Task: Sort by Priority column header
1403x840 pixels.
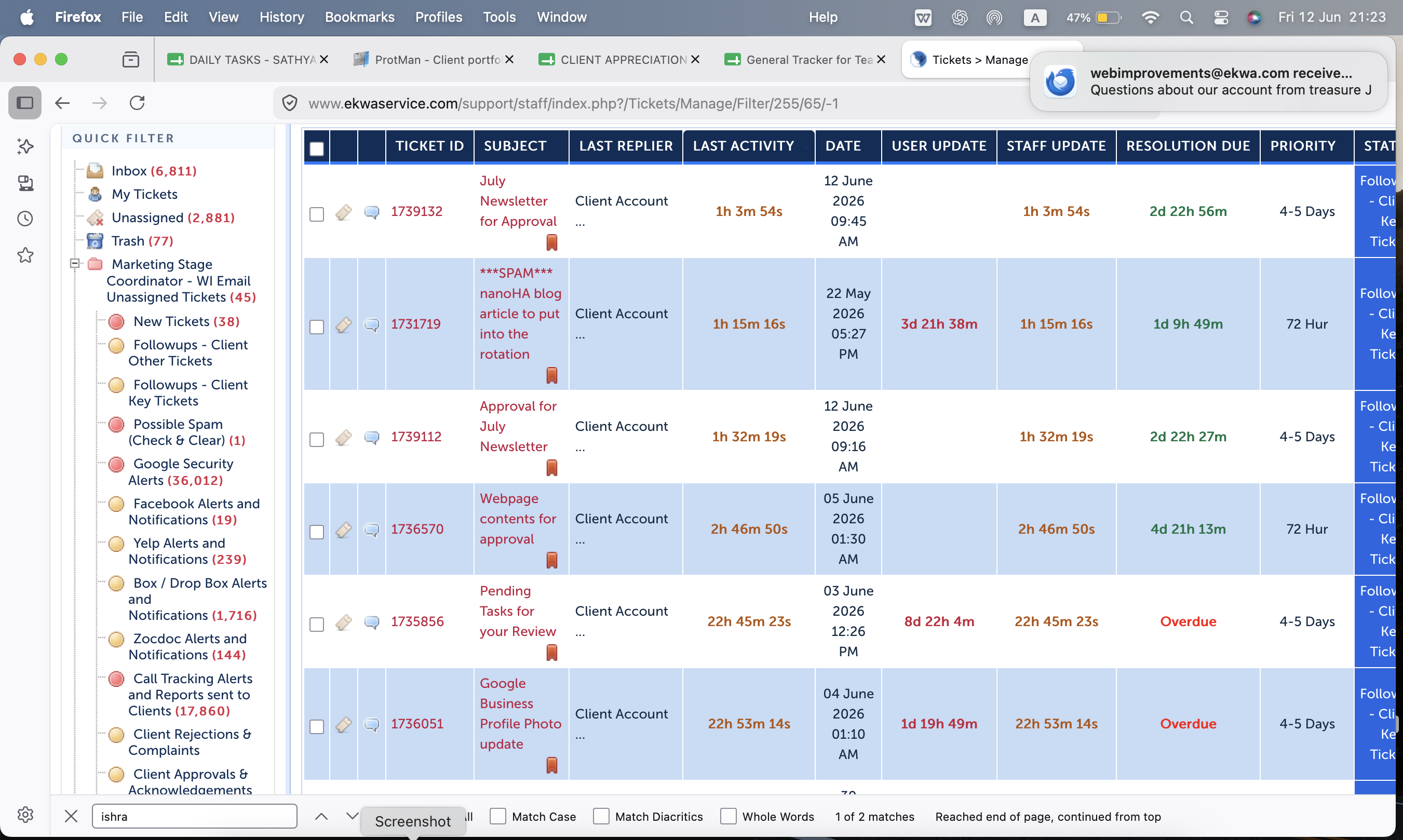Action: [x=1303, y=146]
